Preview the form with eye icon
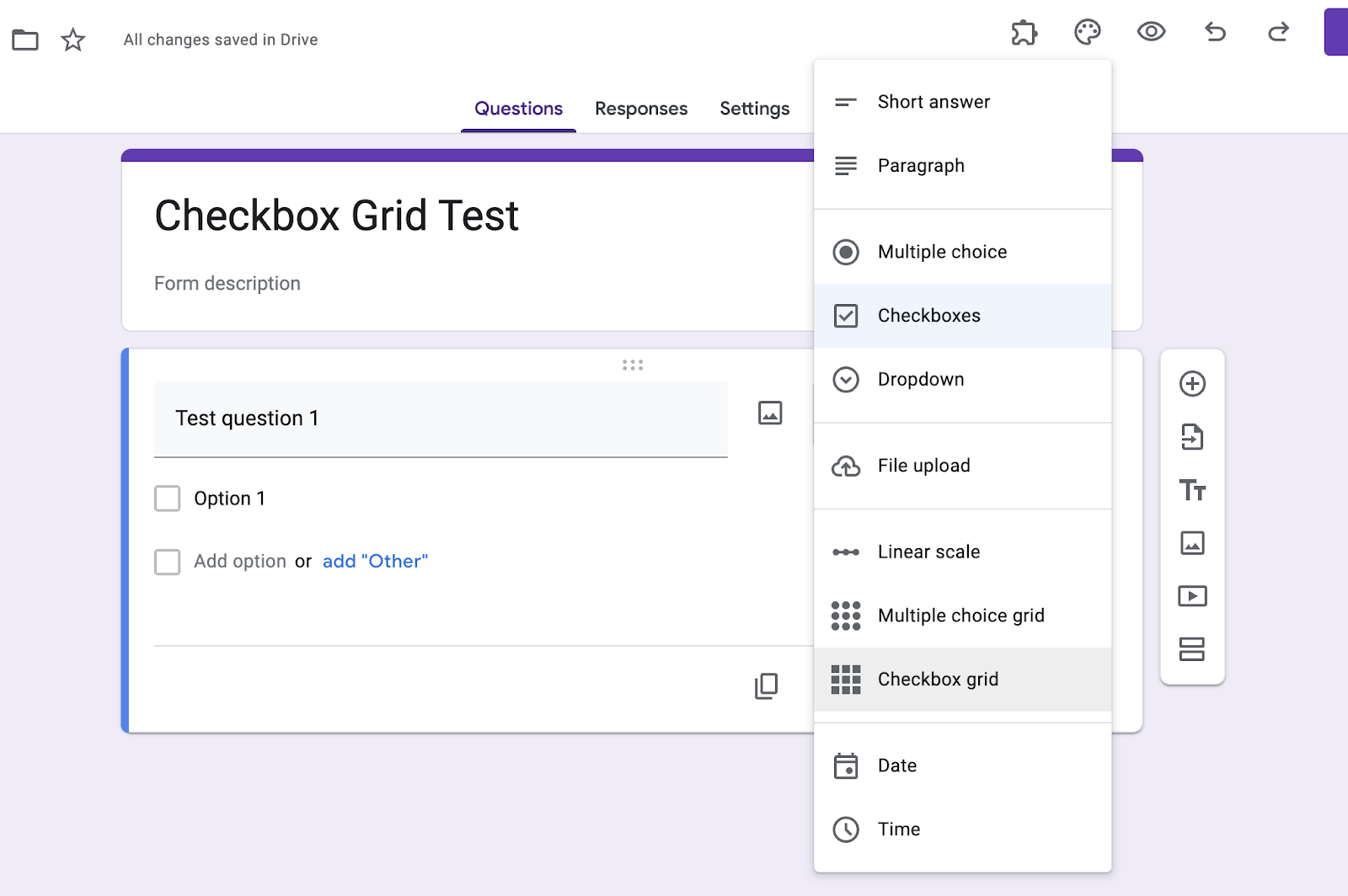Image resolution: width=1348 pixels, height=896 pixels. coord(1151,33)
